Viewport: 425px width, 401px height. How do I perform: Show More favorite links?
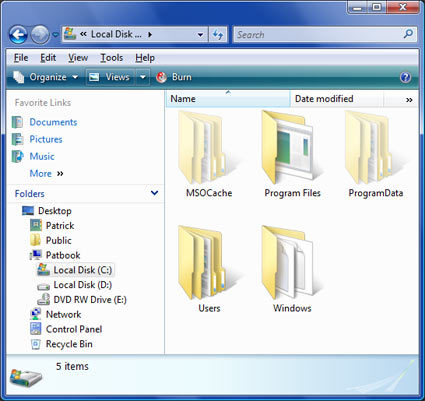[x=46, y=174]
